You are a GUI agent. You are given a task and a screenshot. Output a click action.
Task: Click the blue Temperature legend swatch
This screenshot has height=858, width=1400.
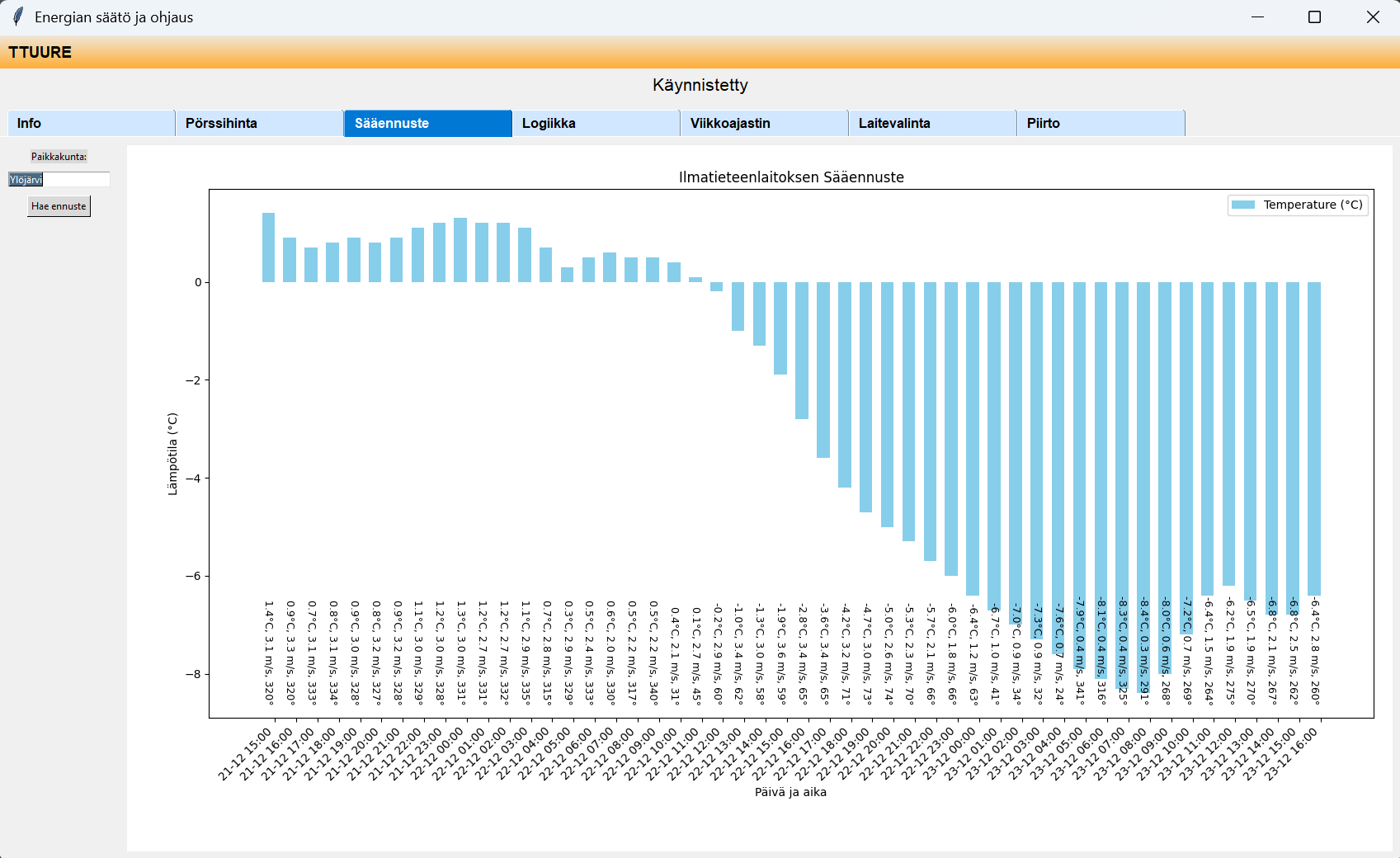(x=1242, y=205)
